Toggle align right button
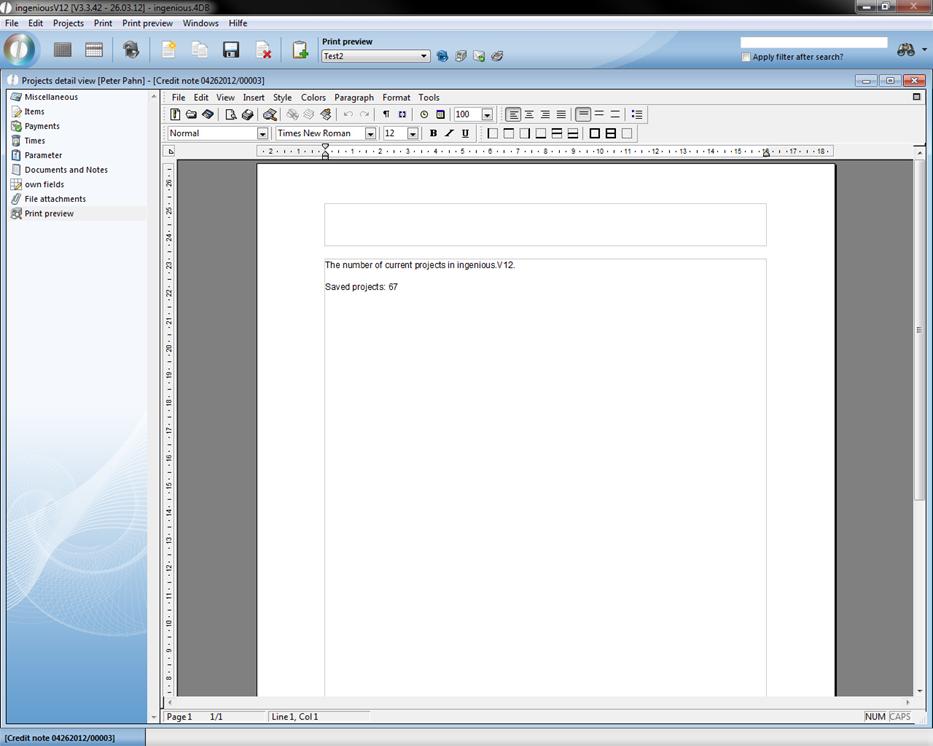933x746 pixels. click(x=545, y=115)
